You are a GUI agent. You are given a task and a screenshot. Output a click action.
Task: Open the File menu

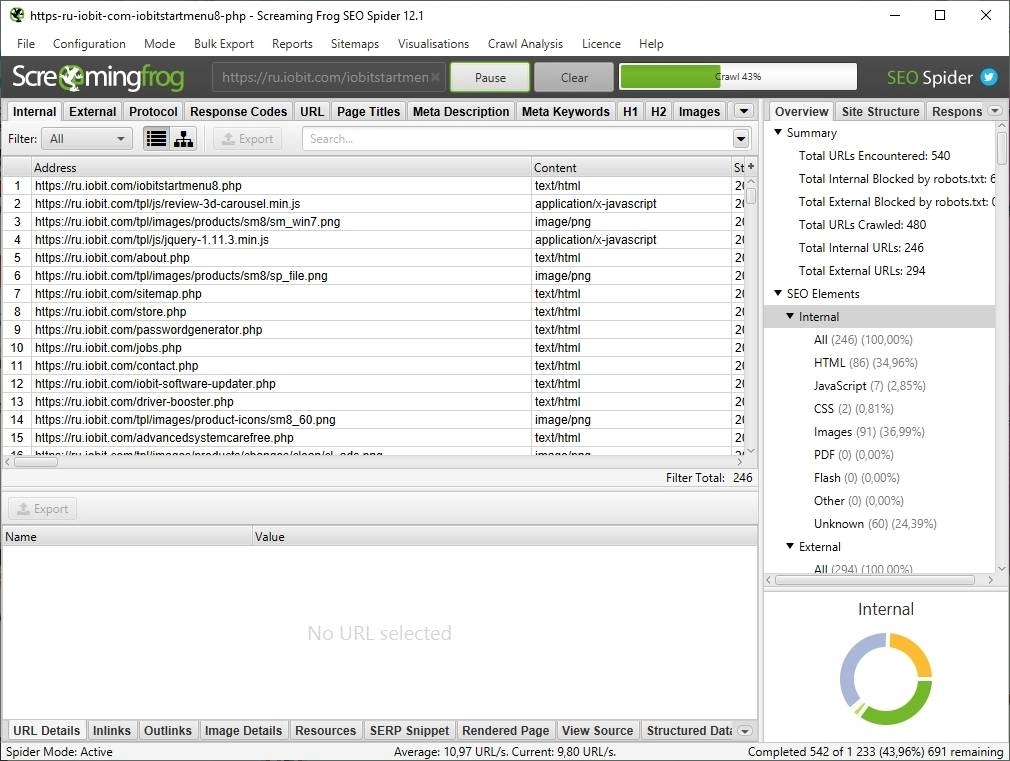coord(26,44)
